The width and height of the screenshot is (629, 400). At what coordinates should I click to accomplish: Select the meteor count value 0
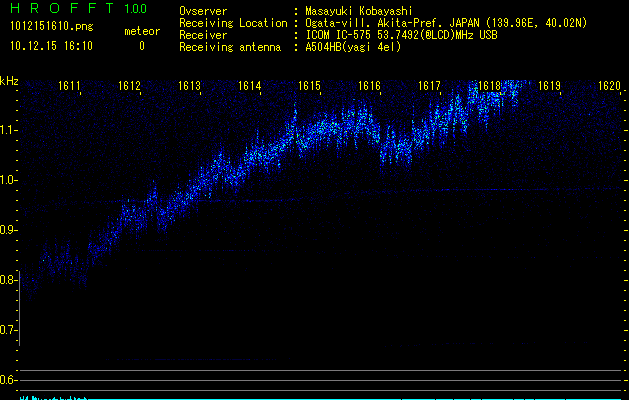click(142, 46)
